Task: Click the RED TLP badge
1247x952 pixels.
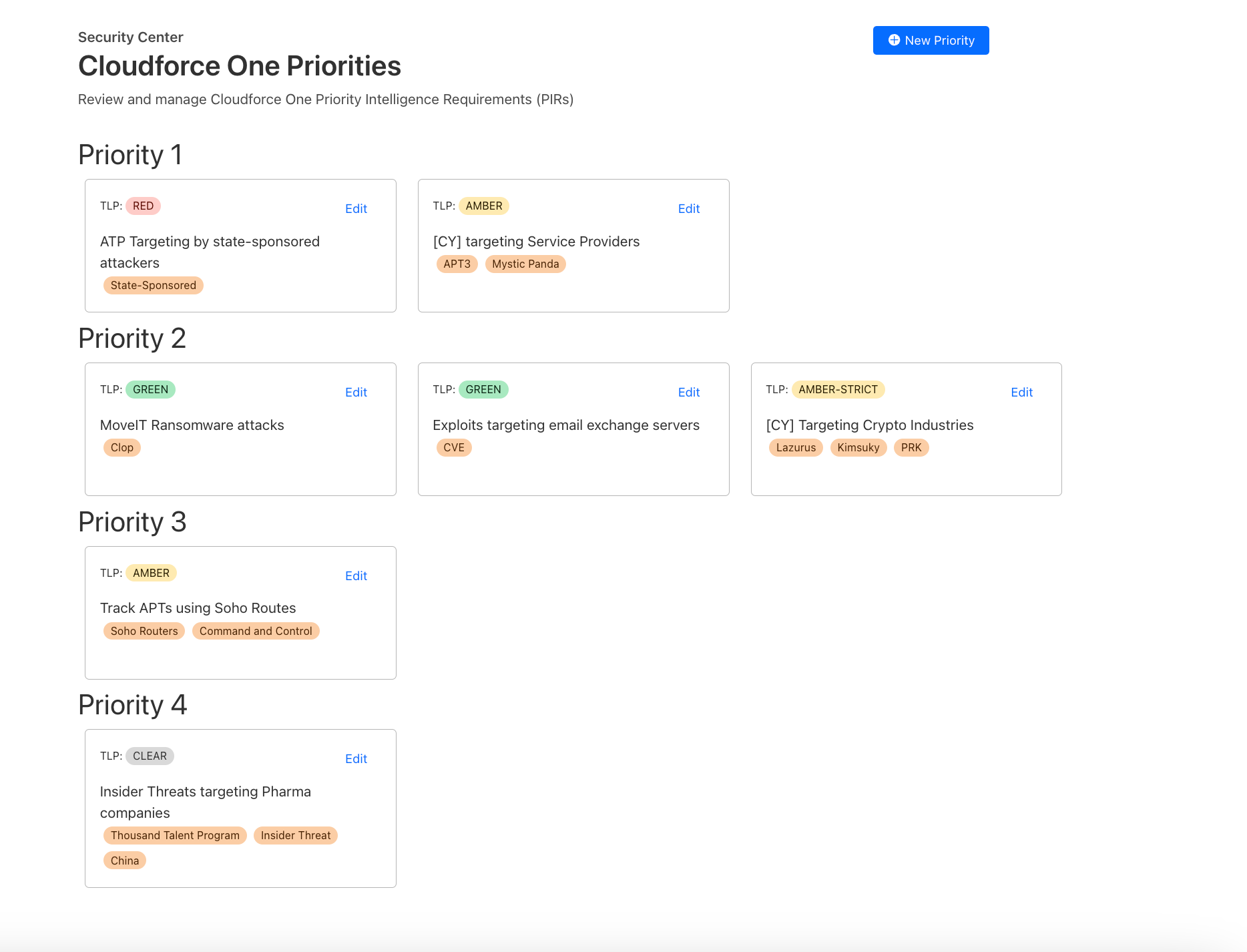Action: 143,206
